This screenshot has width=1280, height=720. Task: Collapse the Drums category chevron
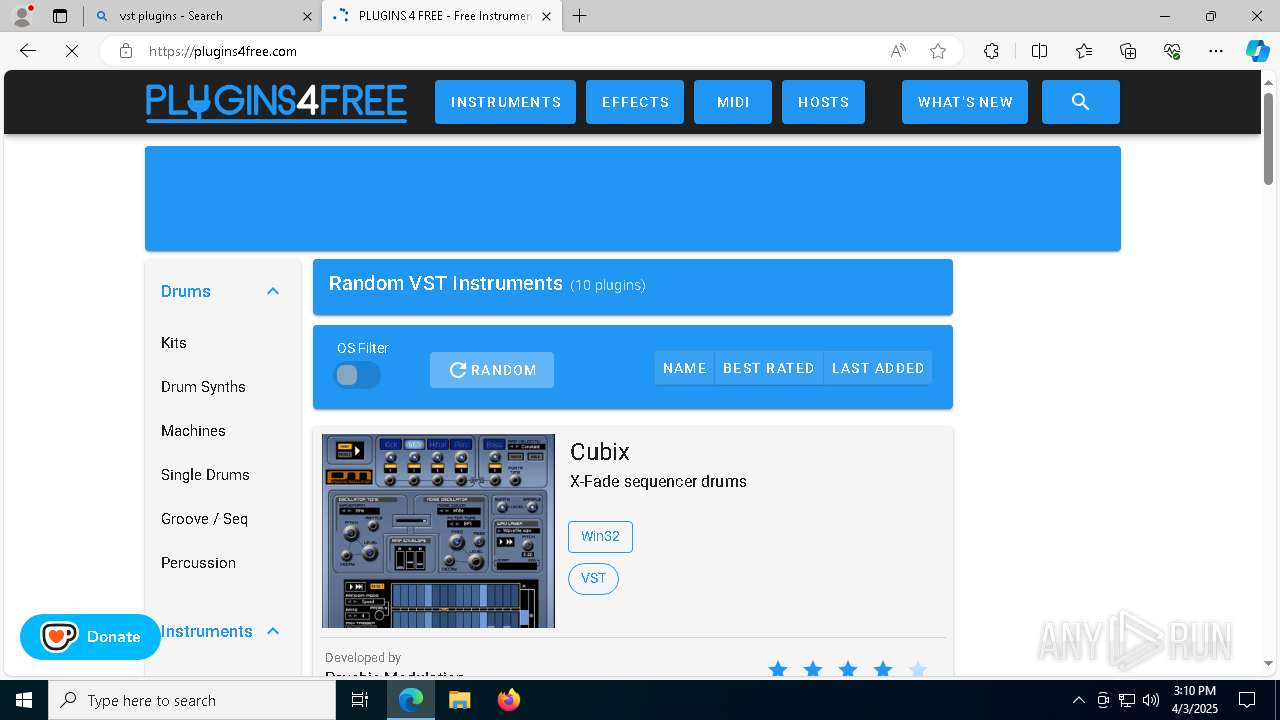273,291
